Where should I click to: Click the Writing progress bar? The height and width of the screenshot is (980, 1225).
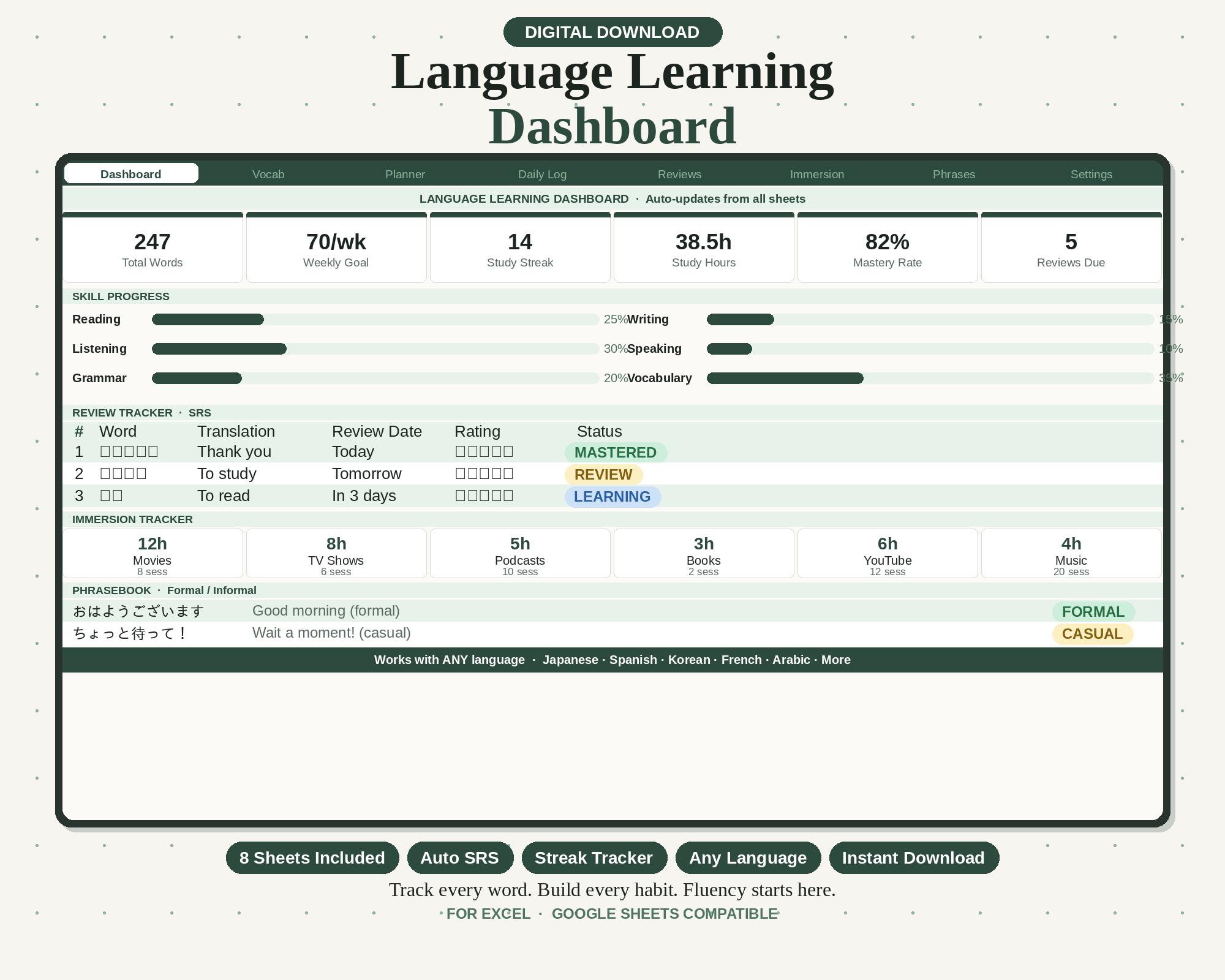(x=930, y=319)
